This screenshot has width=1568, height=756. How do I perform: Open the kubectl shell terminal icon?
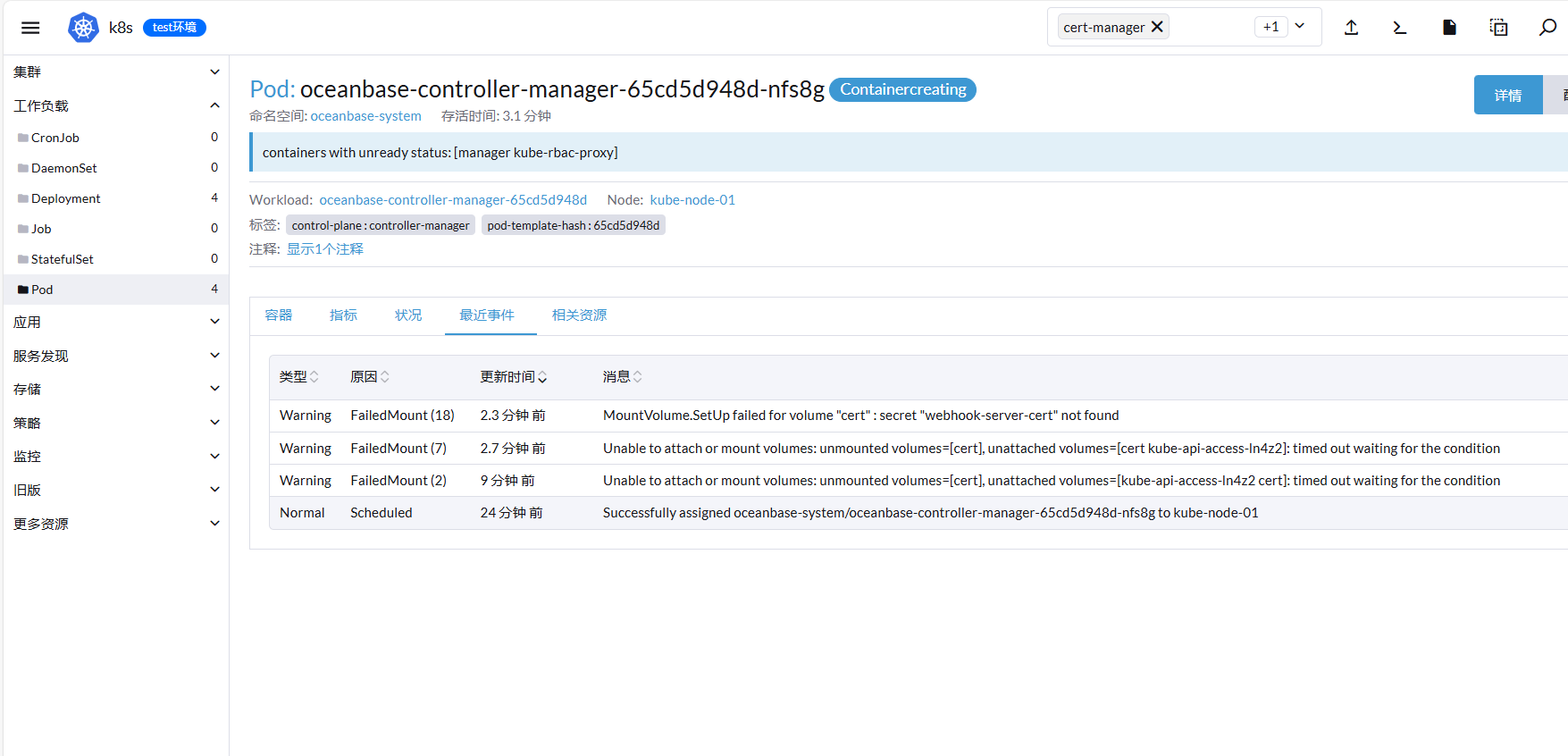tap(1400, 28)
